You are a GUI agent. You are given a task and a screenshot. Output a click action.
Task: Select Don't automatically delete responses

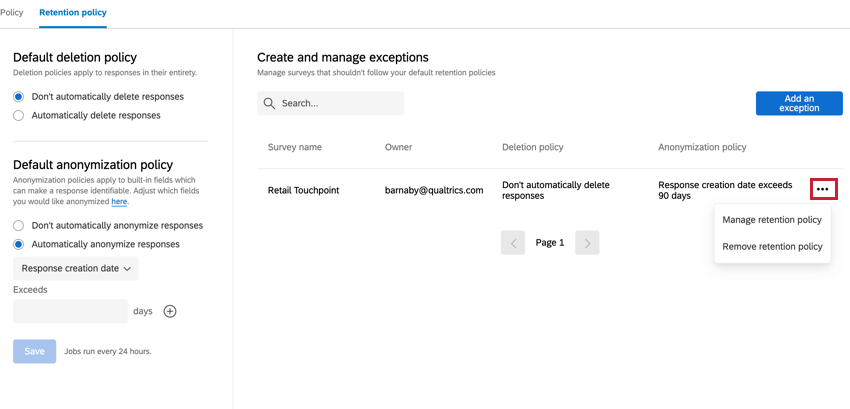pyautogui.click(x=19, y=97)
